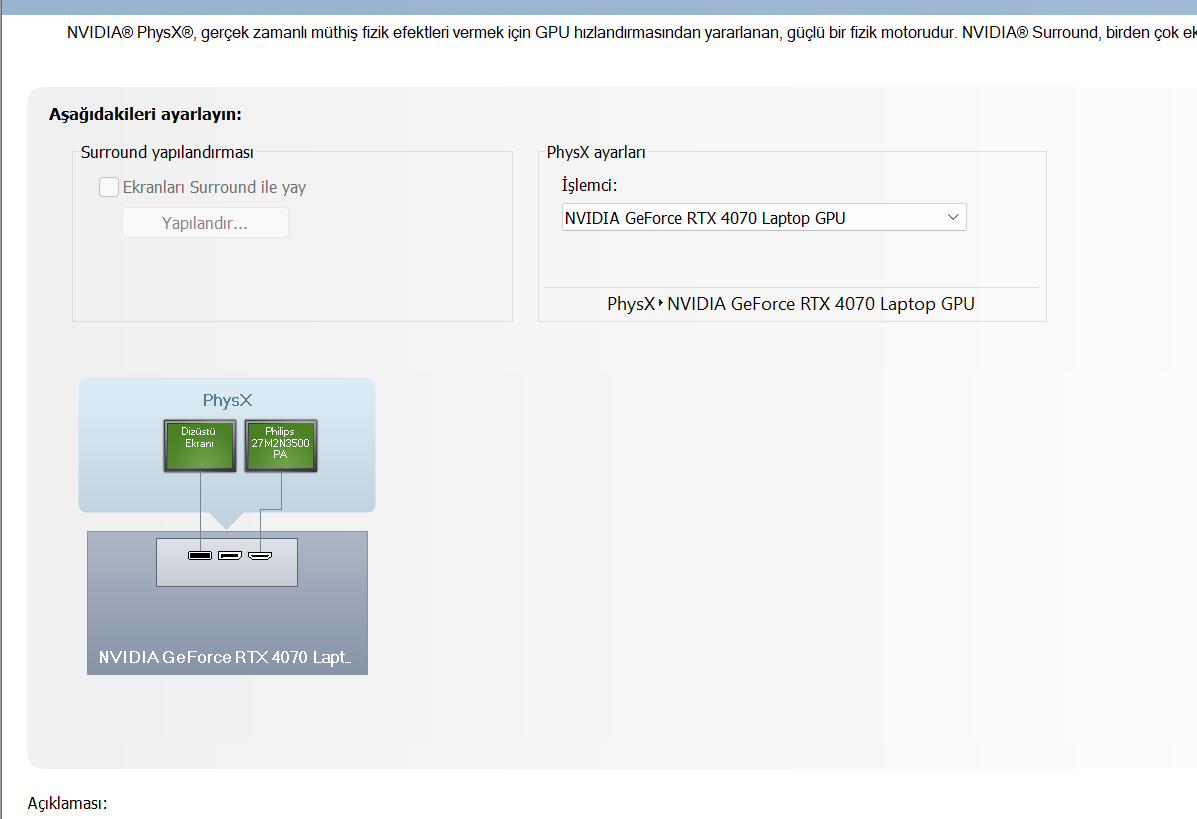Click the 'Açıklaması:' label

[x=67, y=803]
